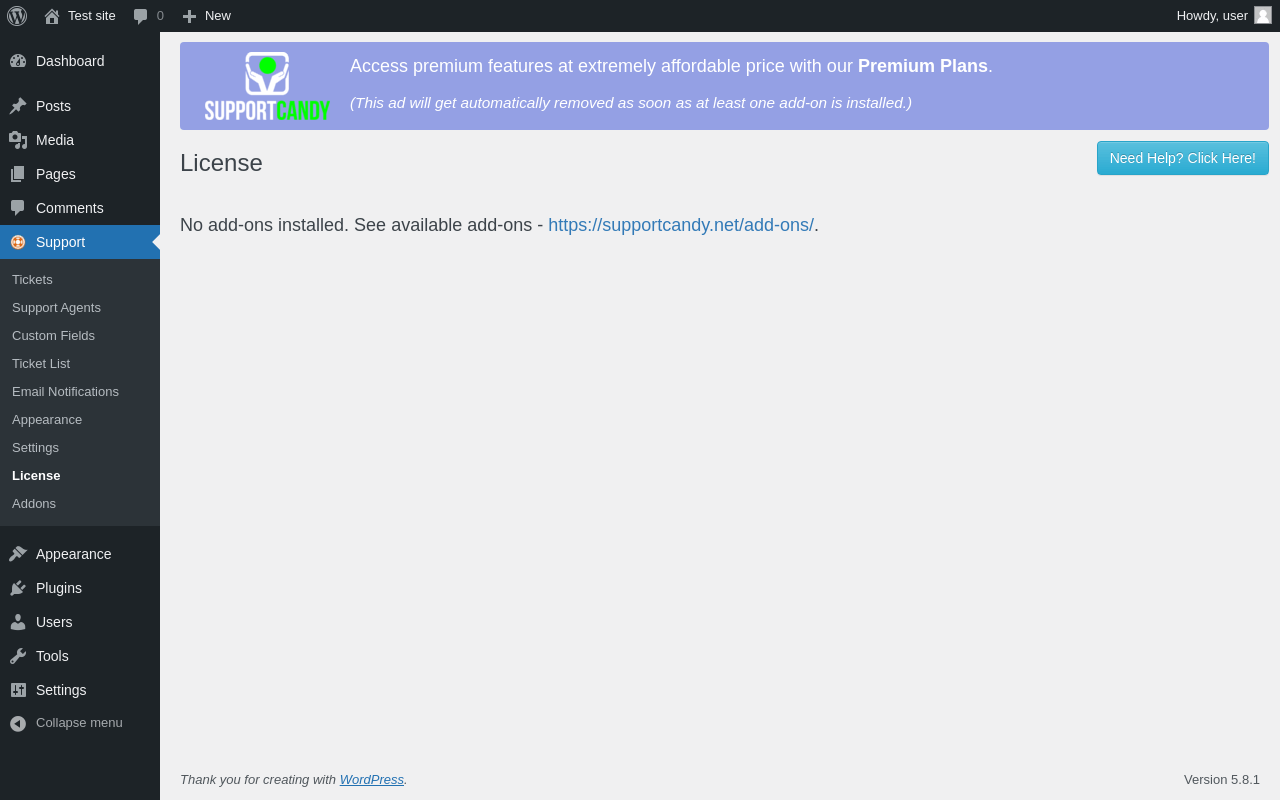Click the SupportCandy logo banner
Image resolution: width=1280 pixels, height=800 pixels.
point(267,86)
